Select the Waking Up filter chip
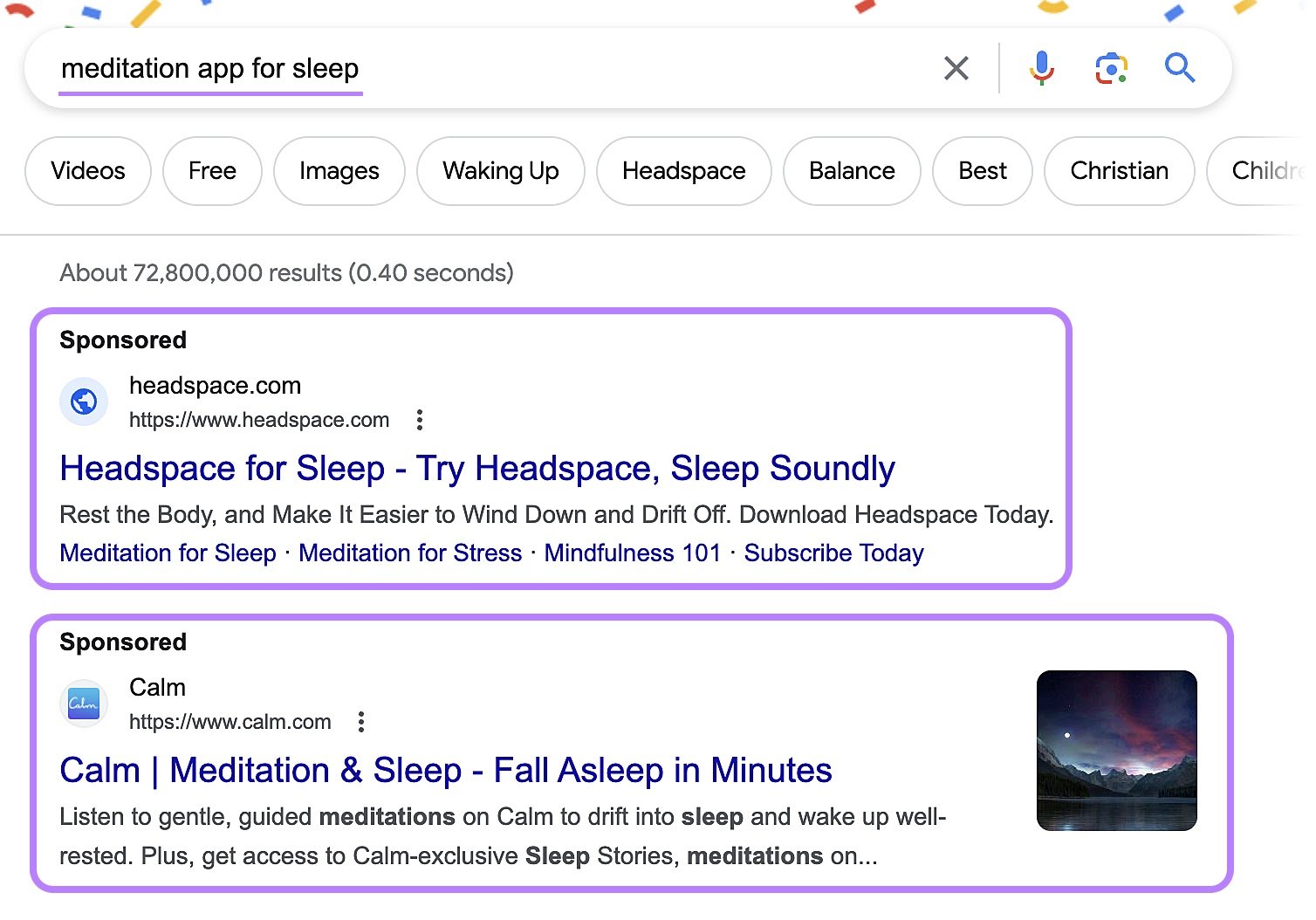Screen dimensions: 1316x920 click(500, 171)
